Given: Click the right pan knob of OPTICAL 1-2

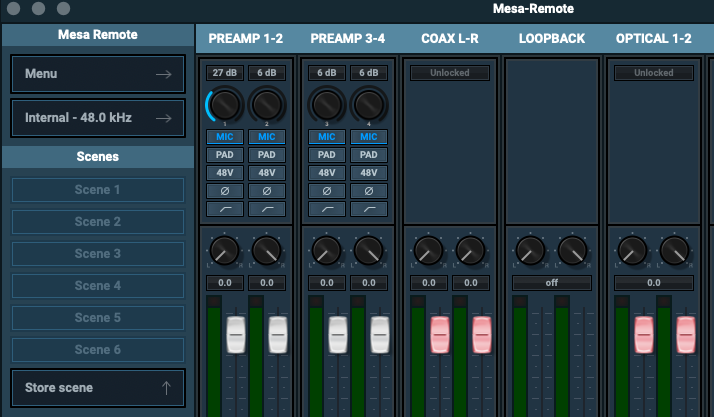Looking at the screenshot, I should 674,250.
